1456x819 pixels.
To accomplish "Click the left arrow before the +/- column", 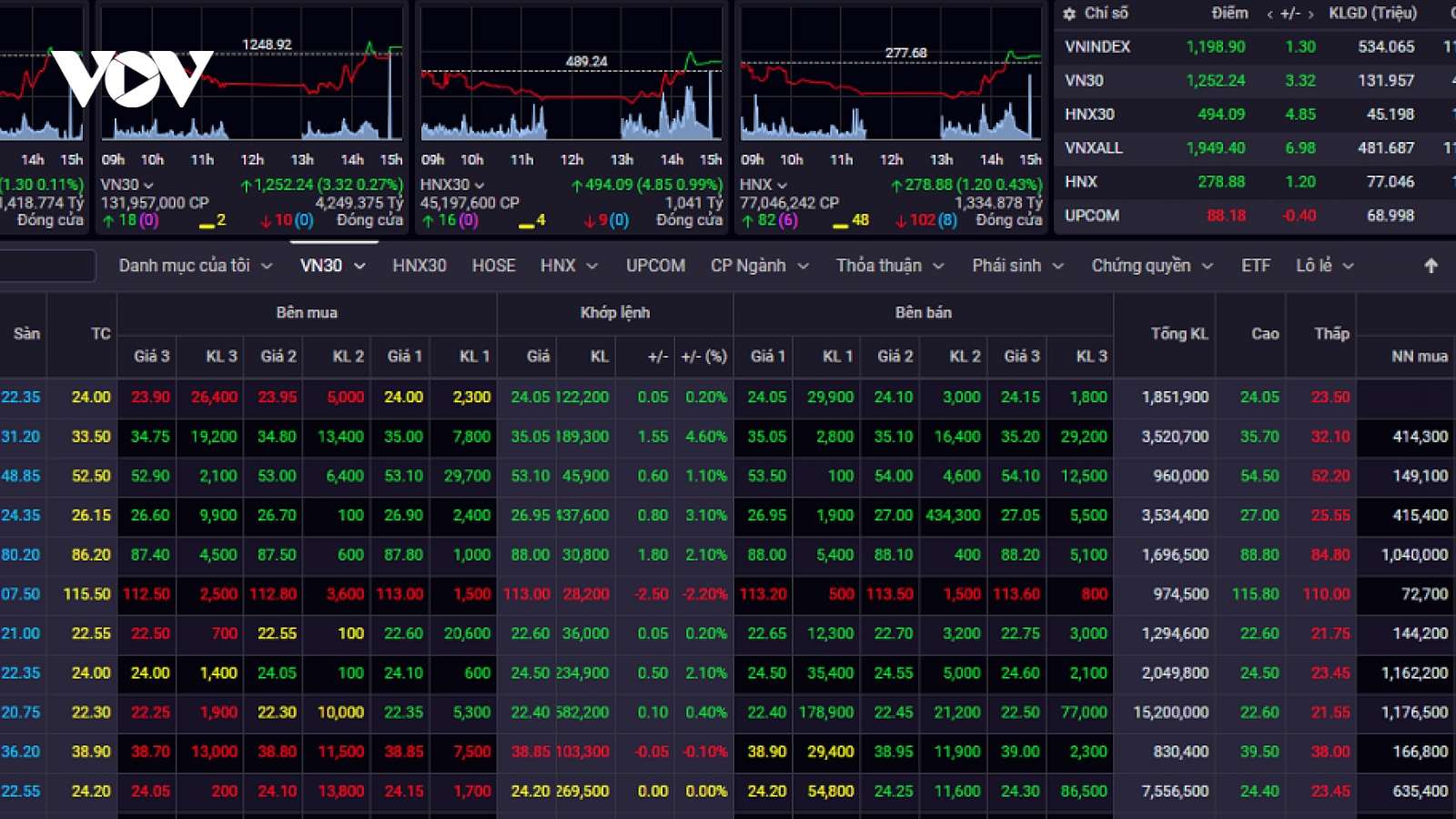I will (1269, 14).
